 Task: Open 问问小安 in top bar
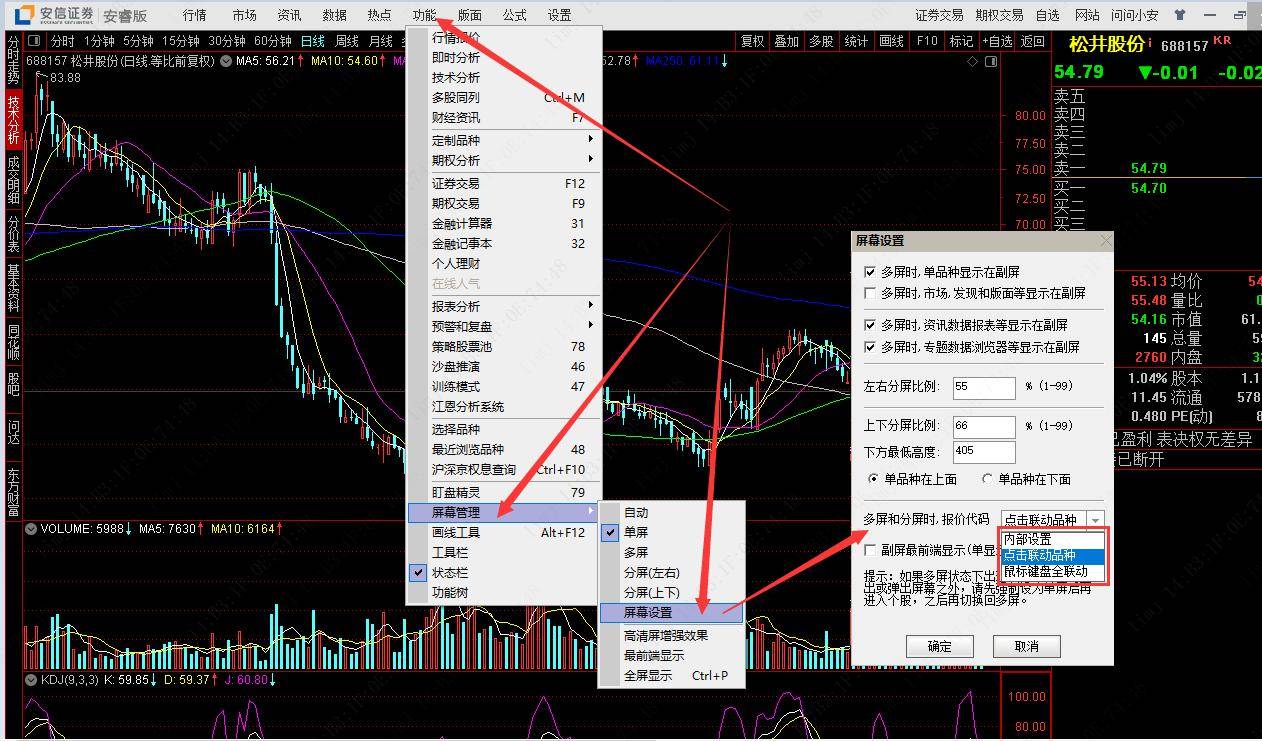click(1134, 15)
